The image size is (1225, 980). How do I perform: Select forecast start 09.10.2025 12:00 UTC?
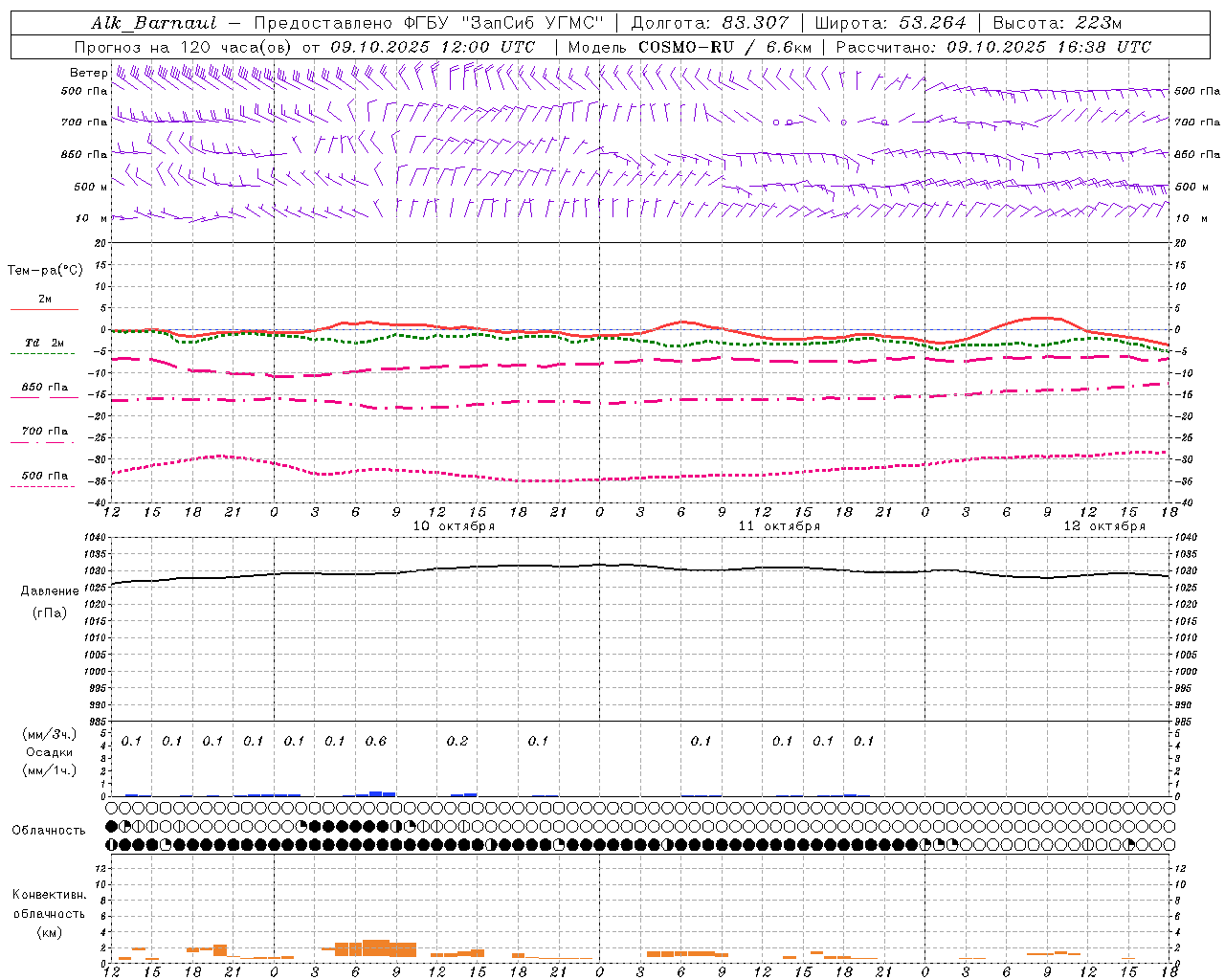[x=432, y=47]
